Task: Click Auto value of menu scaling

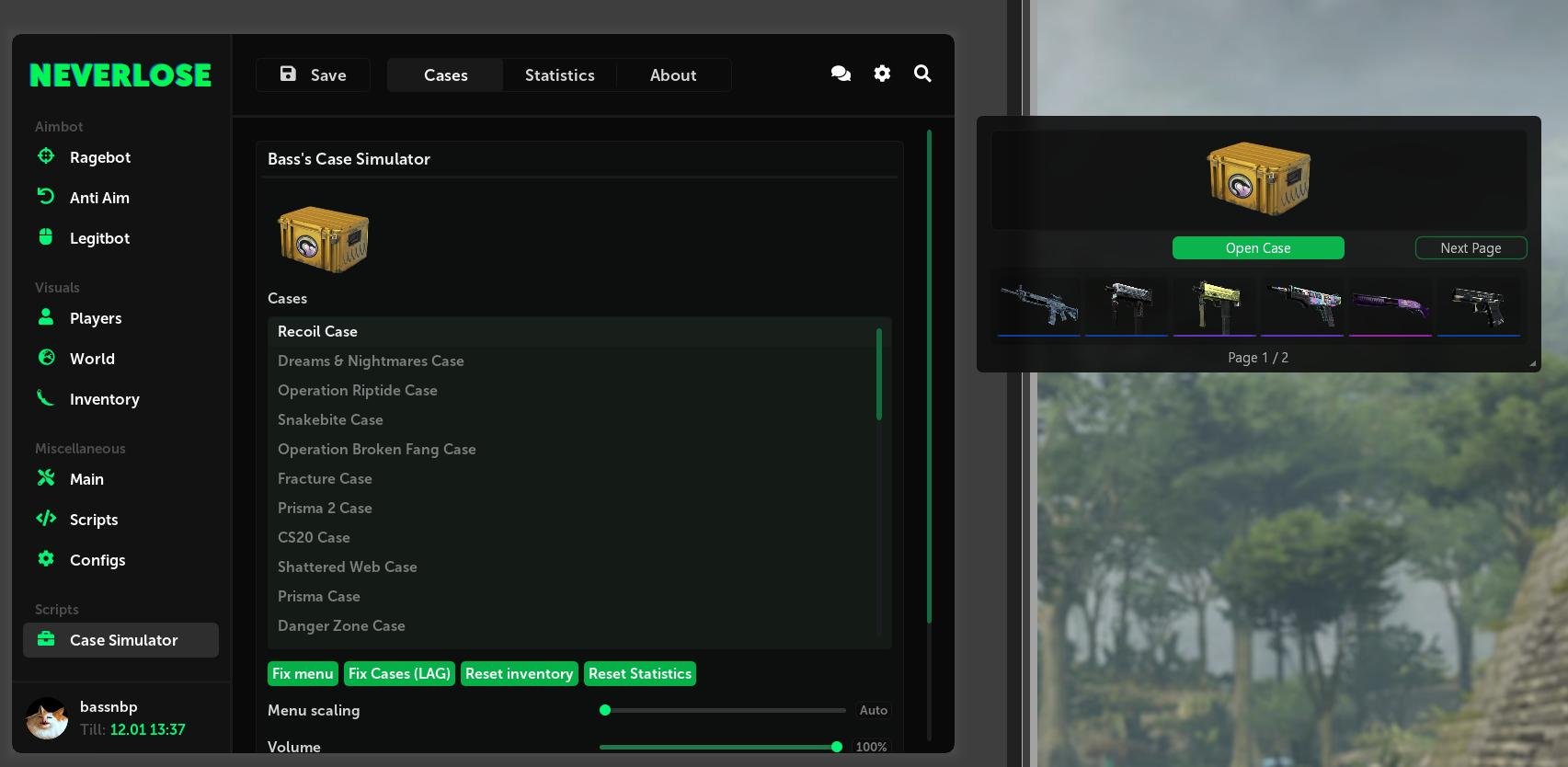Action: (873, 710)
